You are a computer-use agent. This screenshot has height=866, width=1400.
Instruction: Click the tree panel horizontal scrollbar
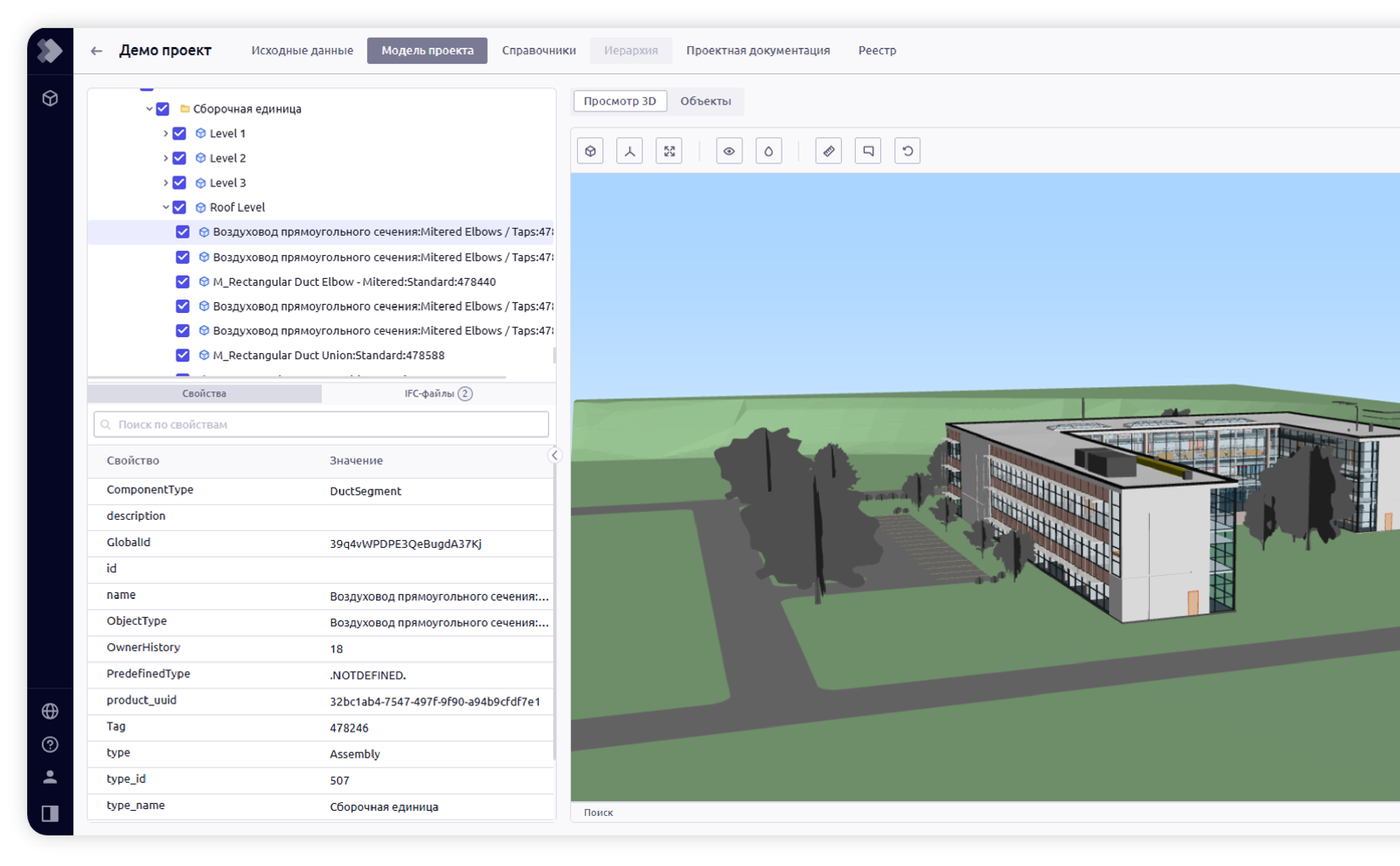point(297,378)
